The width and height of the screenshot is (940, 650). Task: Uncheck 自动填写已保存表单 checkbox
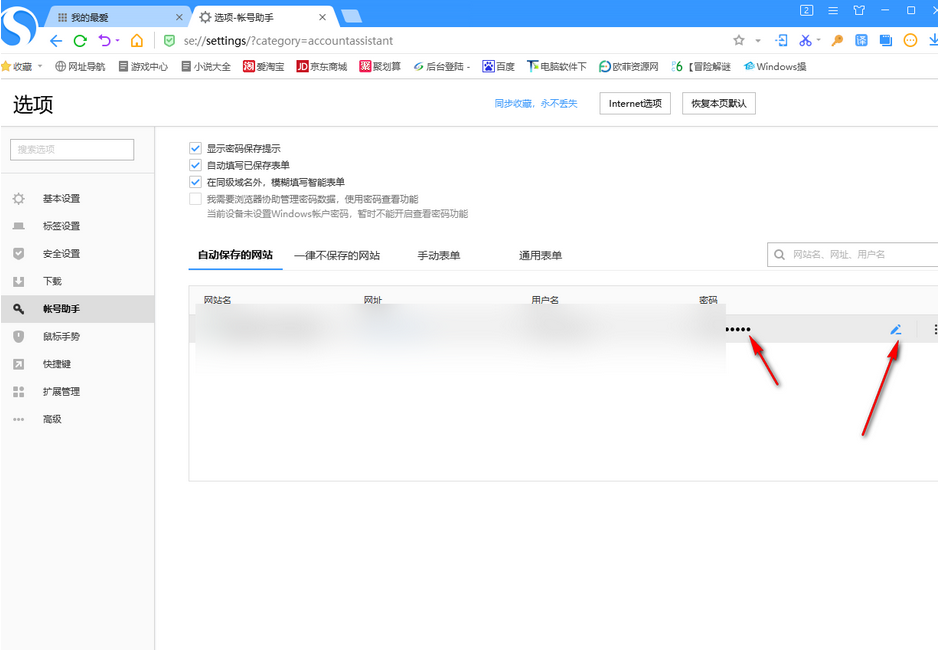196,165
